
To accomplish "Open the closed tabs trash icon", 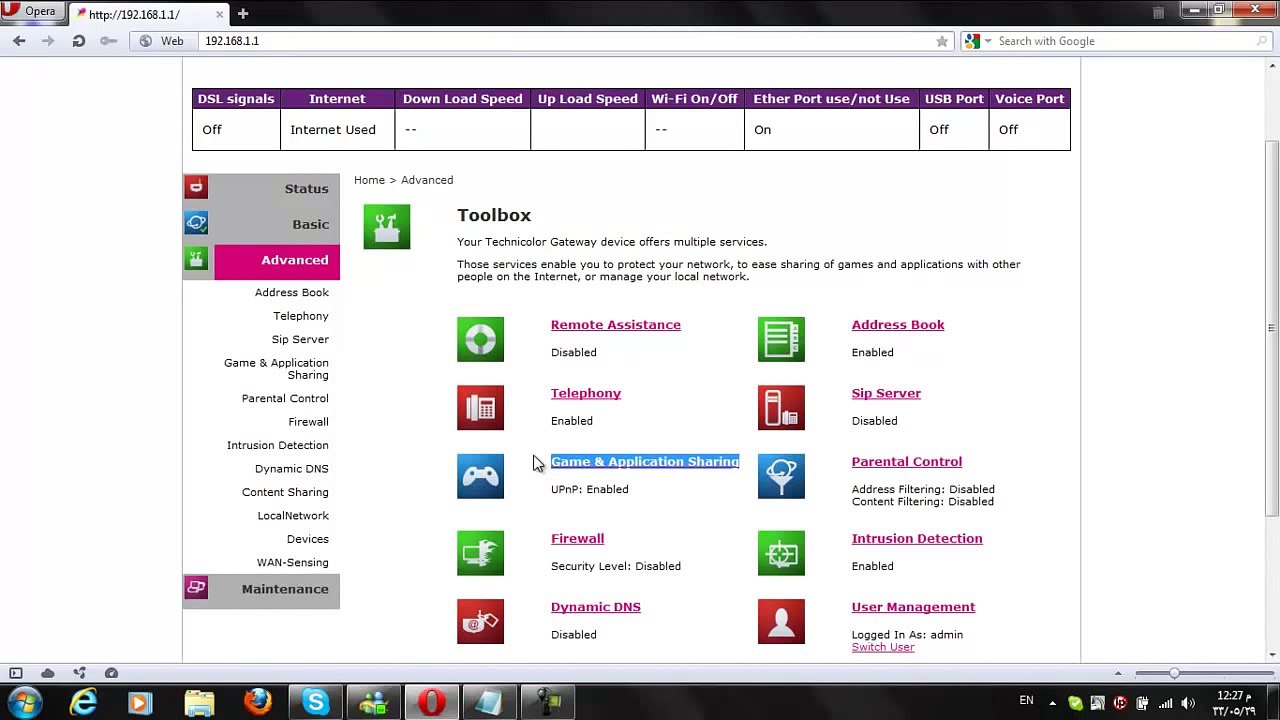I will (x=1158, y=13).
